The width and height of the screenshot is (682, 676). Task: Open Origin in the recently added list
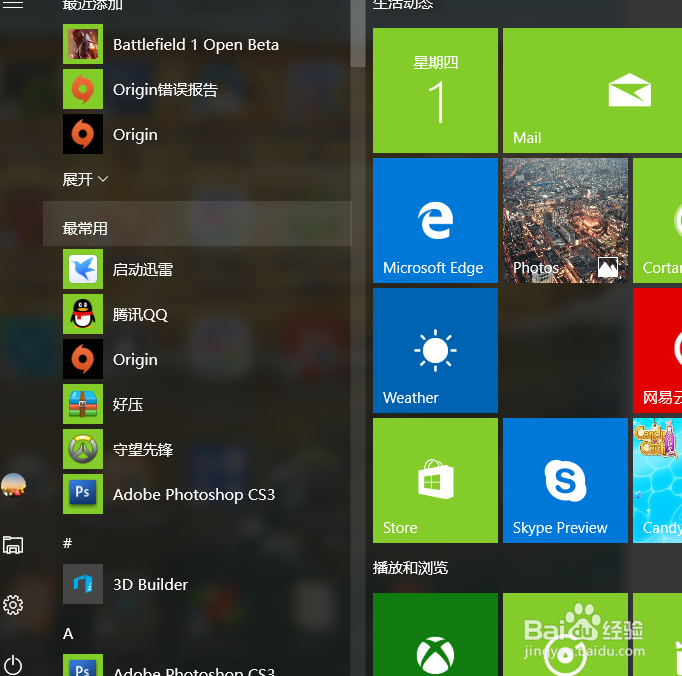(197, 134)
